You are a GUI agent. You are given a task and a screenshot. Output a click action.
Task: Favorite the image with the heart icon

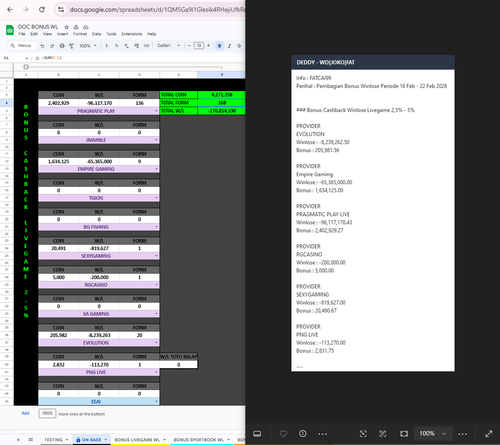283,434
